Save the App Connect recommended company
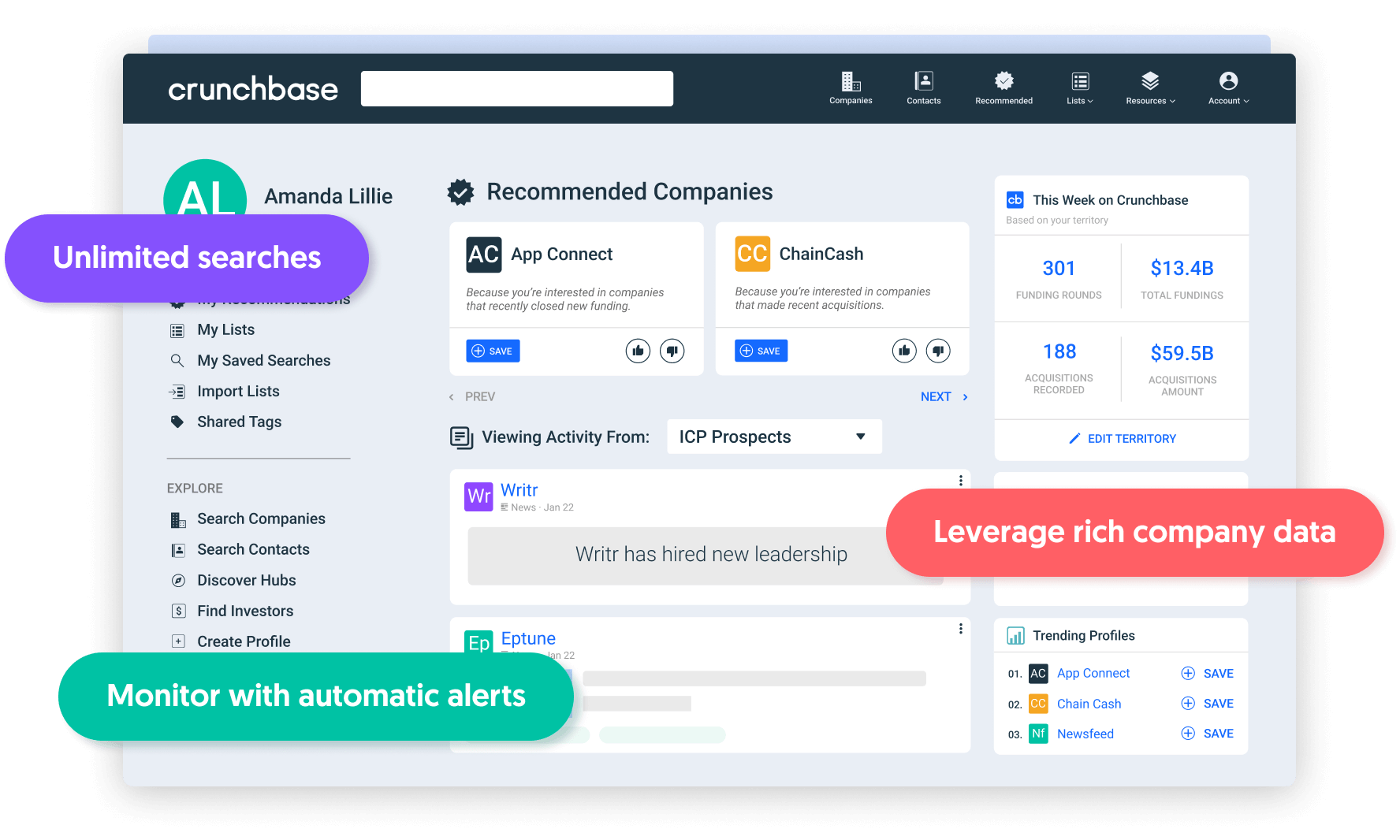This screenshot has height=840, width=1400. (493, 351)
